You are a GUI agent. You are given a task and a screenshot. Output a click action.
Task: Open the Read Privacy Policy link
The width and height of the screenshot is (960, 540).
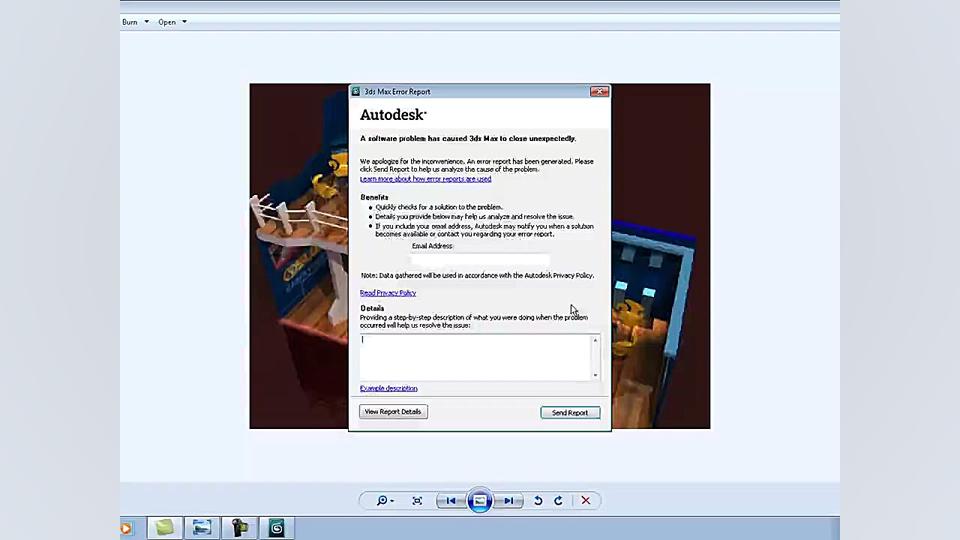(x=388, y=293)
